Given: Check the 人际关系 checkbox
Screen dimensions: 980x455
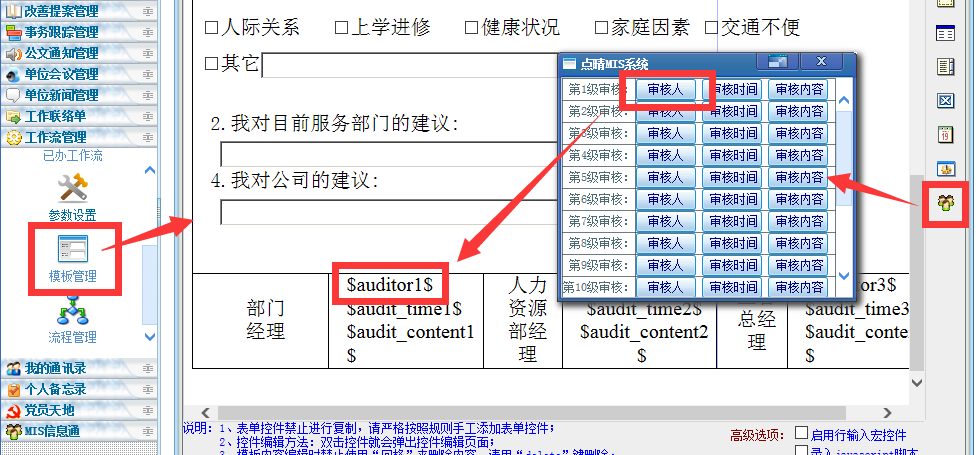Looking at the screenshot, I should click(211, 27).
